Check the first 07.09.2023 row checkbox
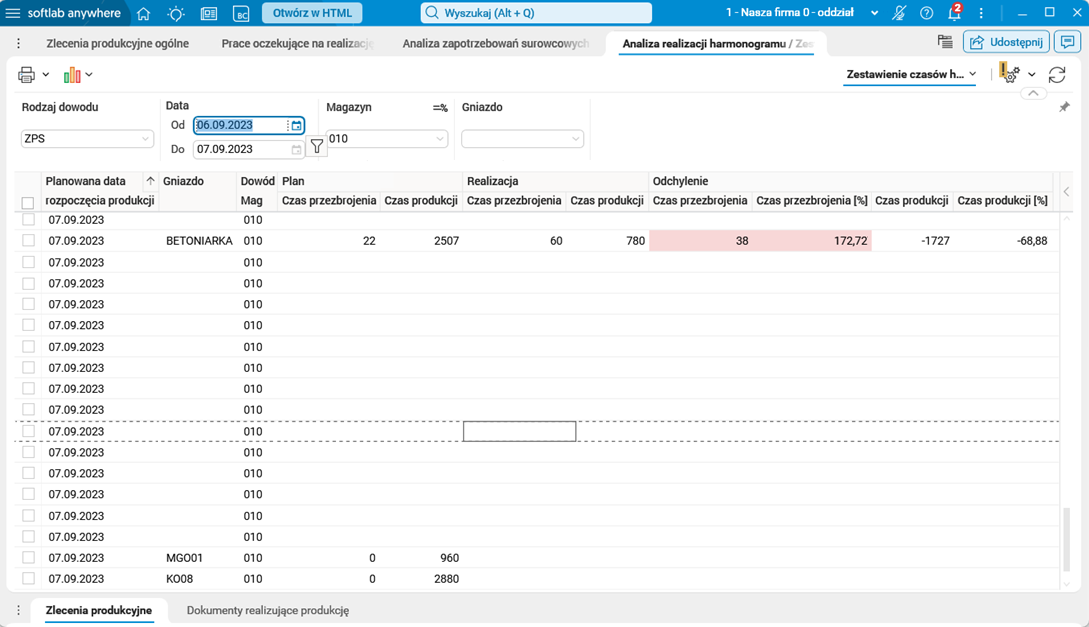The height and width of the screenshot is (627, 1089). 28,219
